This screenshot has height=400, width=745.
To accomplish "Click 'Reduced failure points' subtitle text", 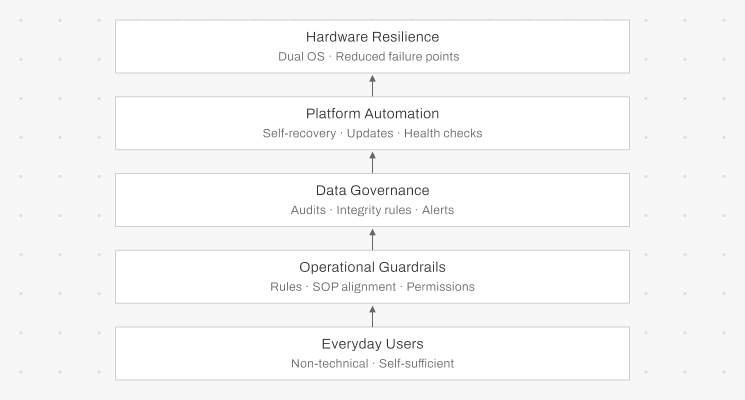I will [x=398, y=57].
